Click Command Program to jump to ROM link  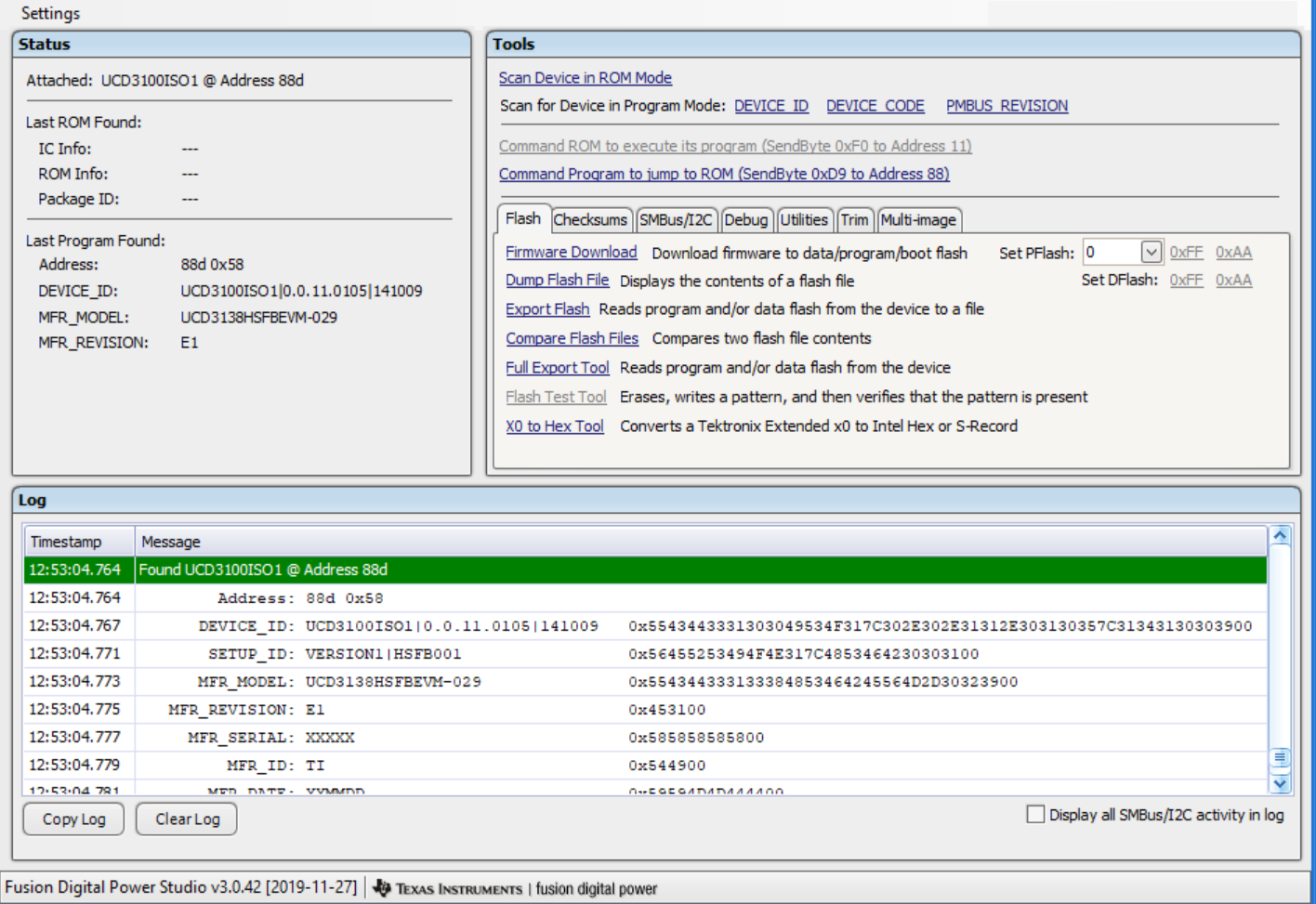click(x=724, y=174)
